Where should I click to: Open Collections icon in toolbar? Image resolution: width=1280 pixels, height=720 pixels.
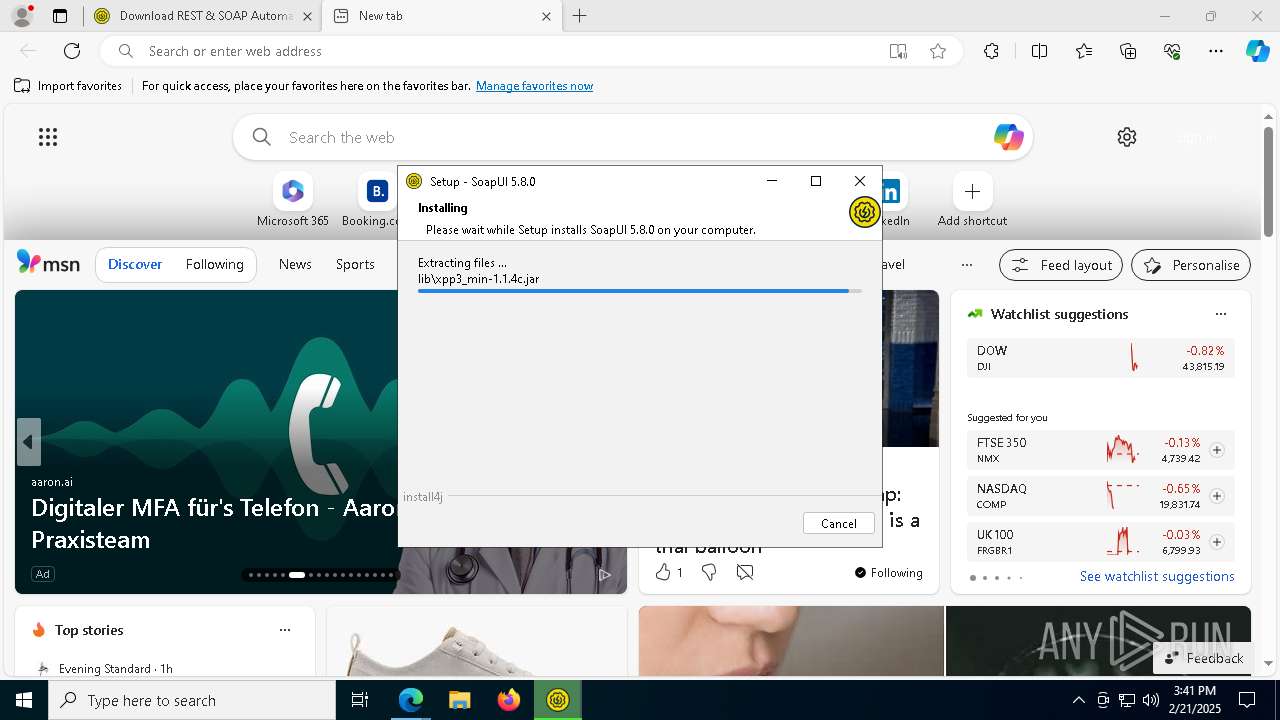(1128, 51)
